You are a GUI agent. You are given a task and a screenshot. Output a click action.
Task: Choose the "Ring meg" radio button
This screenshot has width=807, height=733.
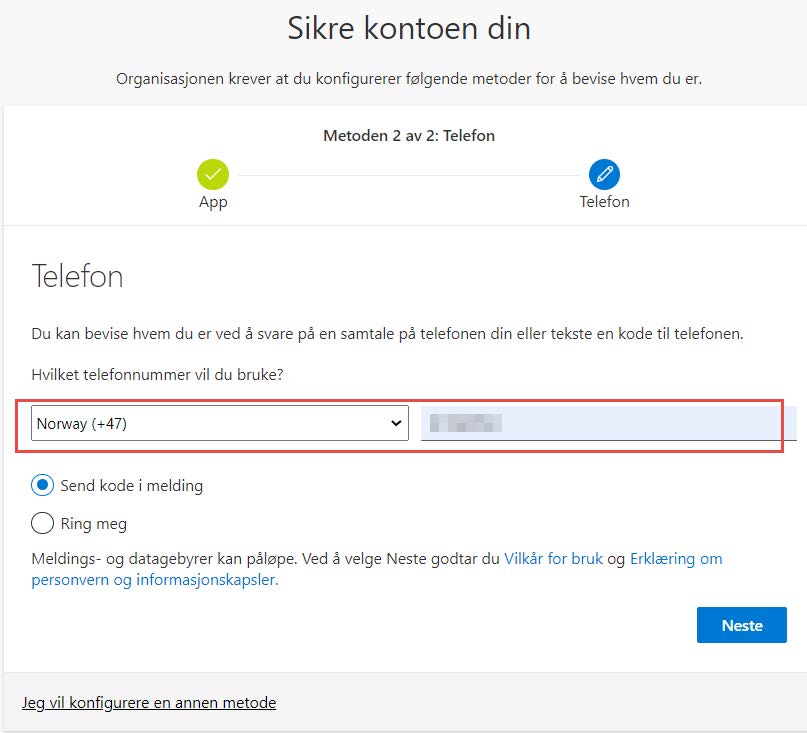point(43,523)
